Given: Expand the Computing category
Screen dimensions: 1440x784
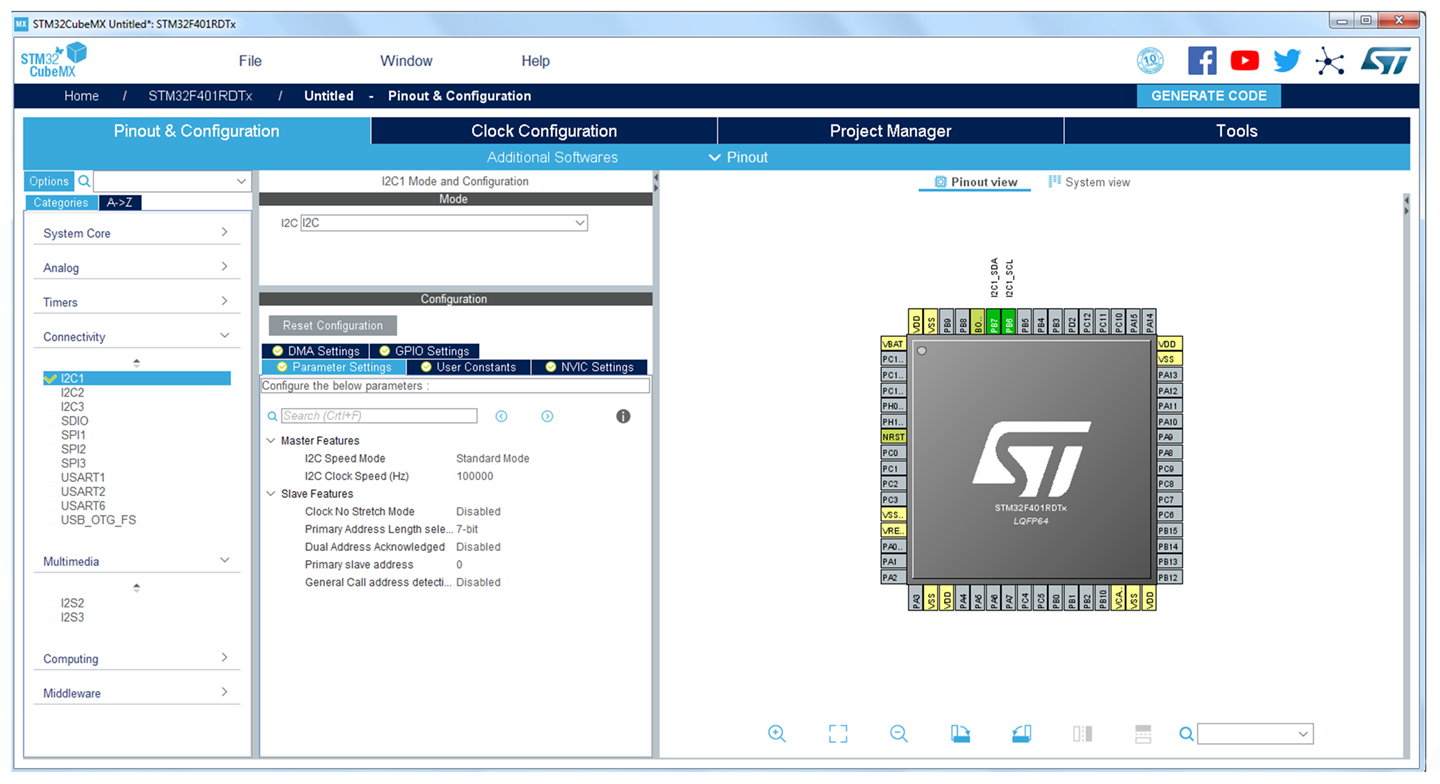Looking at the screenshot, I should pos(137,659).
